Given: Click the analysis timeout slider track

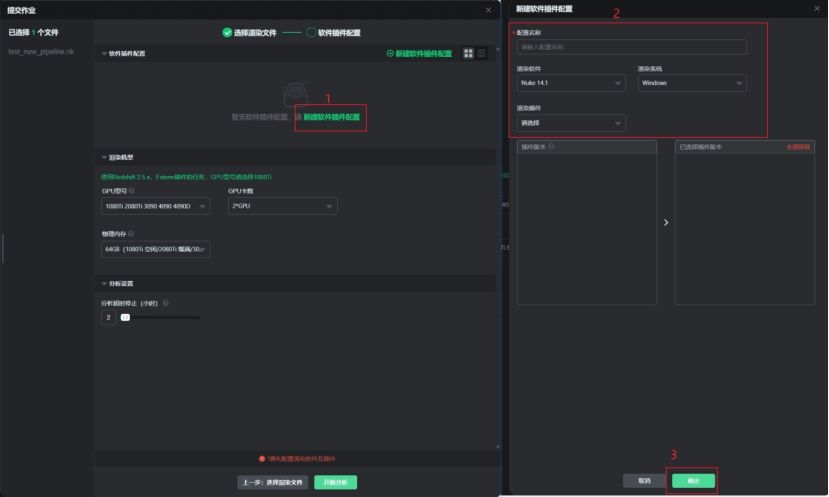Looking at the screenshot, I should click(x=161, y=318).
